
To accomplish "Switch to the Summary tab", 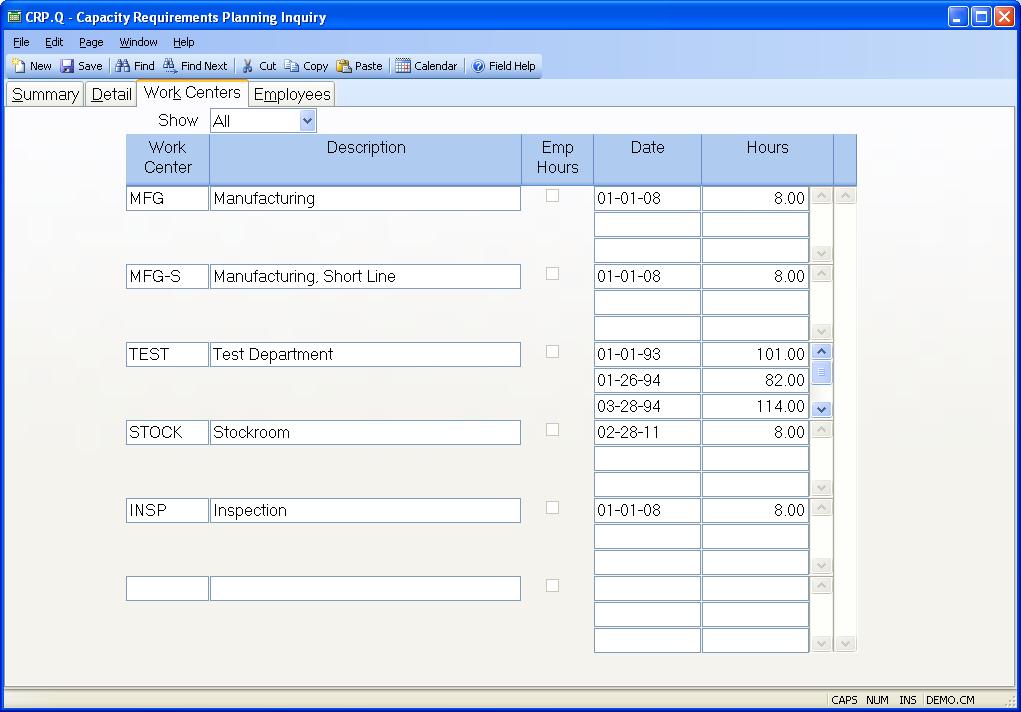I will (x=45, y=94).
